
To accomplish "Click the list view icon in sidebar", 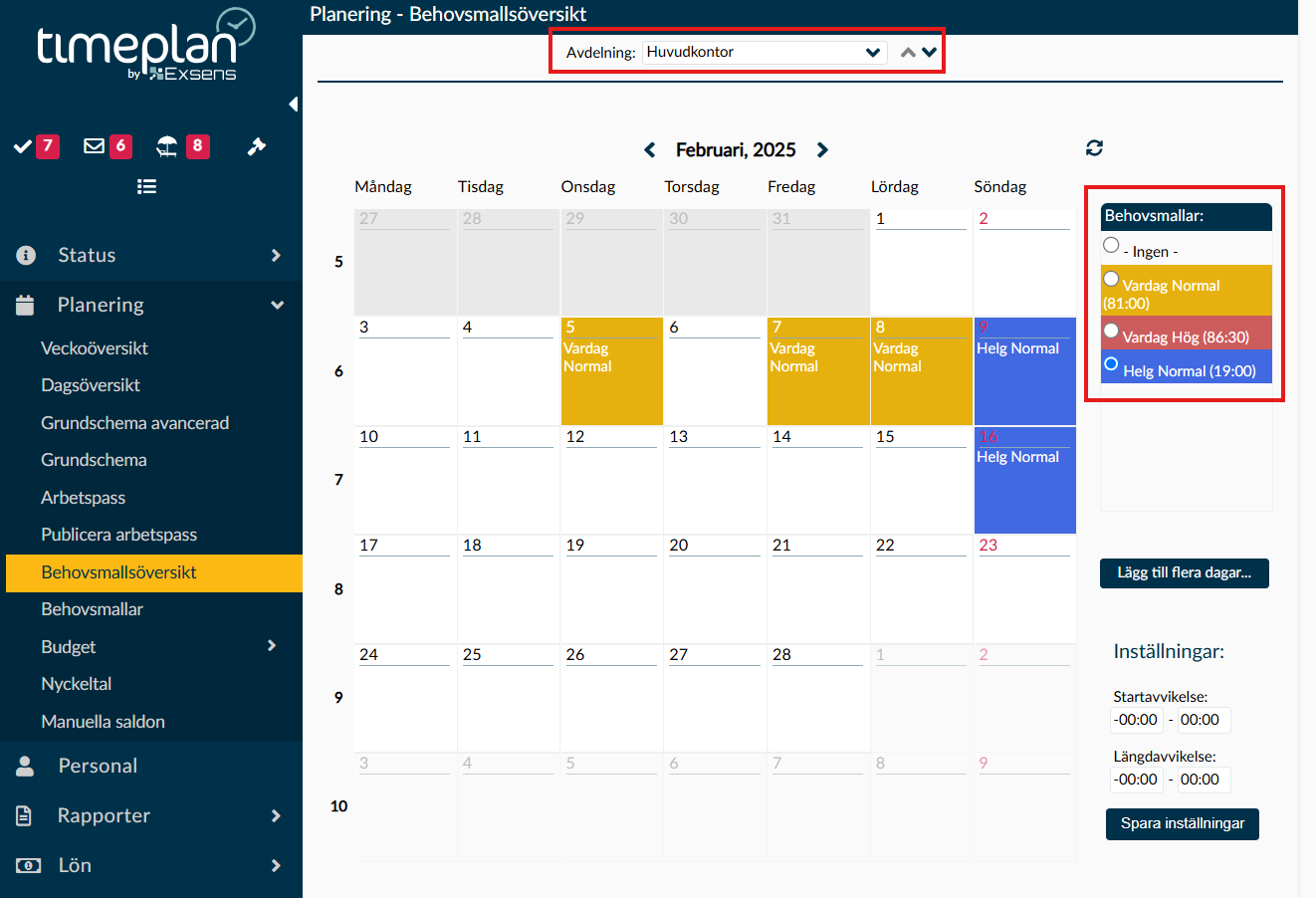I will [x=146, y=186].
